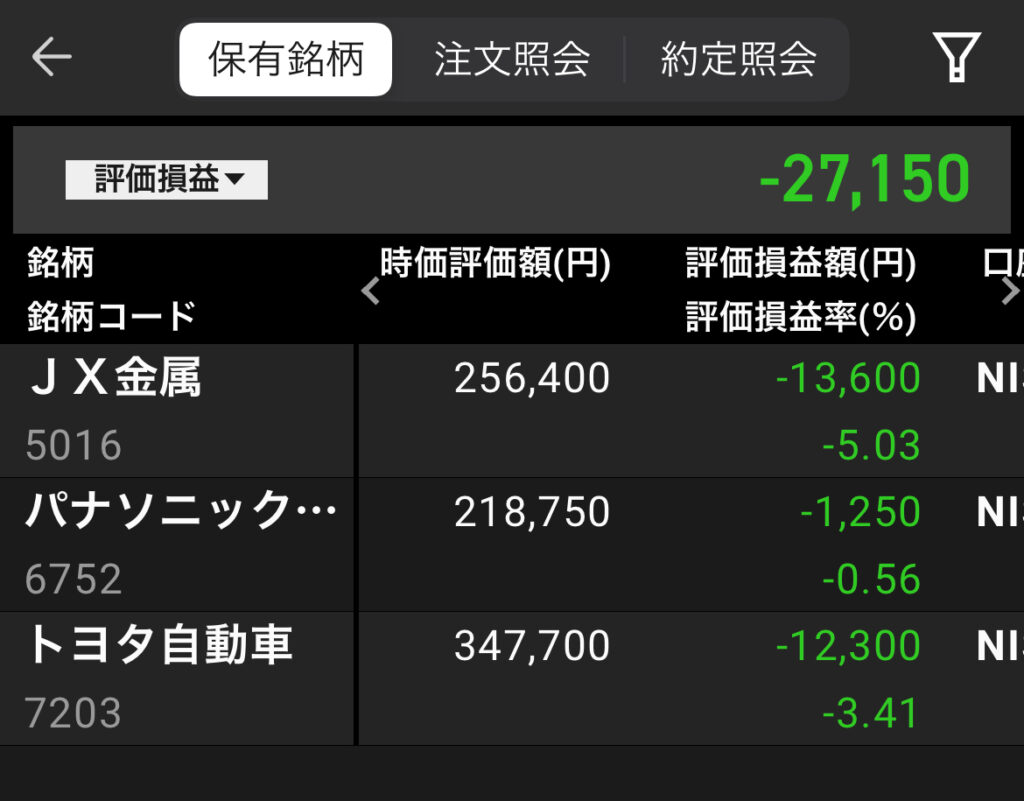Open the filter funnel icon
The width and height of the screenshot is (1024, 801).
tap(955, 57)
